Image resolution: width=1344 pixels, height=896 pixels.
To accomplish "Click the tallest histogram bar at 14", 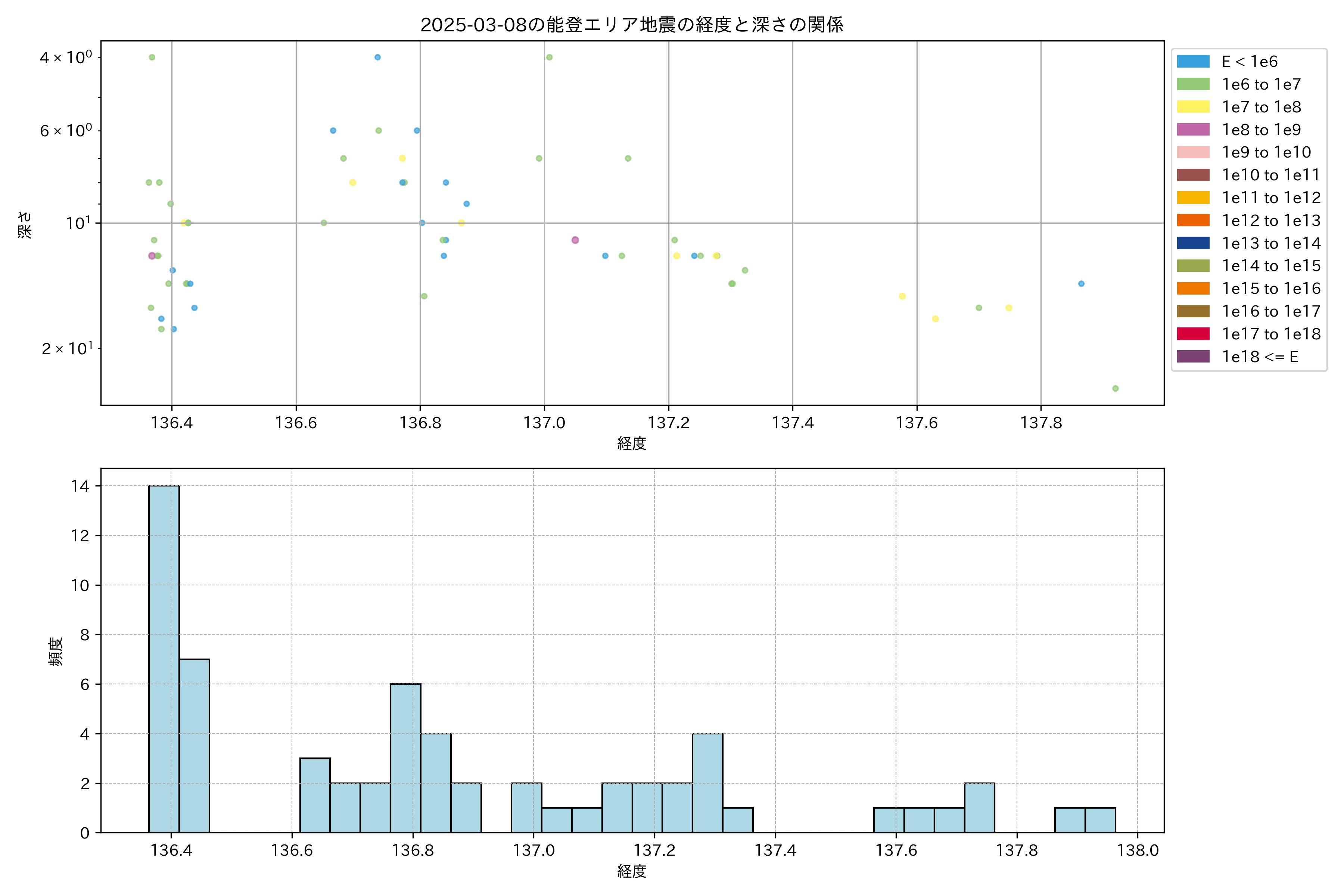I will [164, 657].
